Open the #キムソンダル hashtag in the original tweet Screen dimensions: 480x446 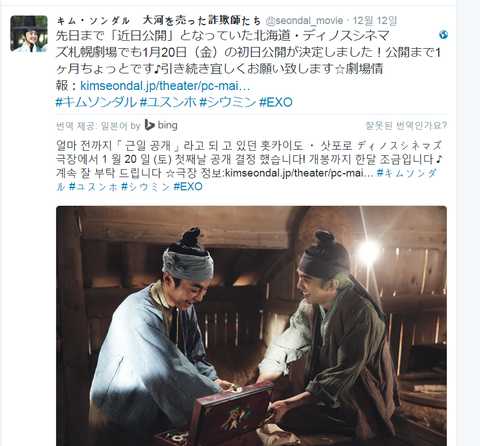tap(96, 102)
